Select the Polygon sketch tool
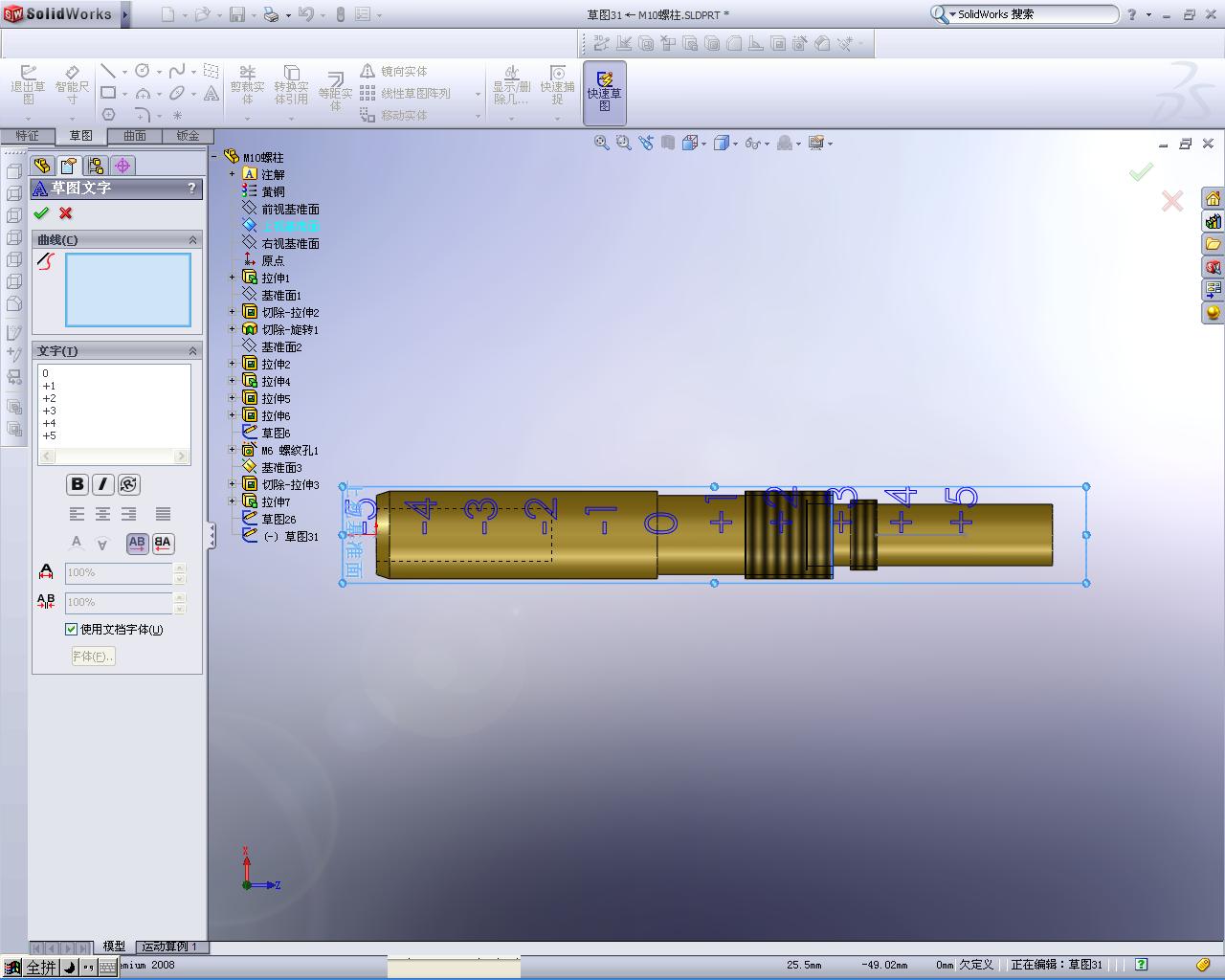 coord(108,115)
